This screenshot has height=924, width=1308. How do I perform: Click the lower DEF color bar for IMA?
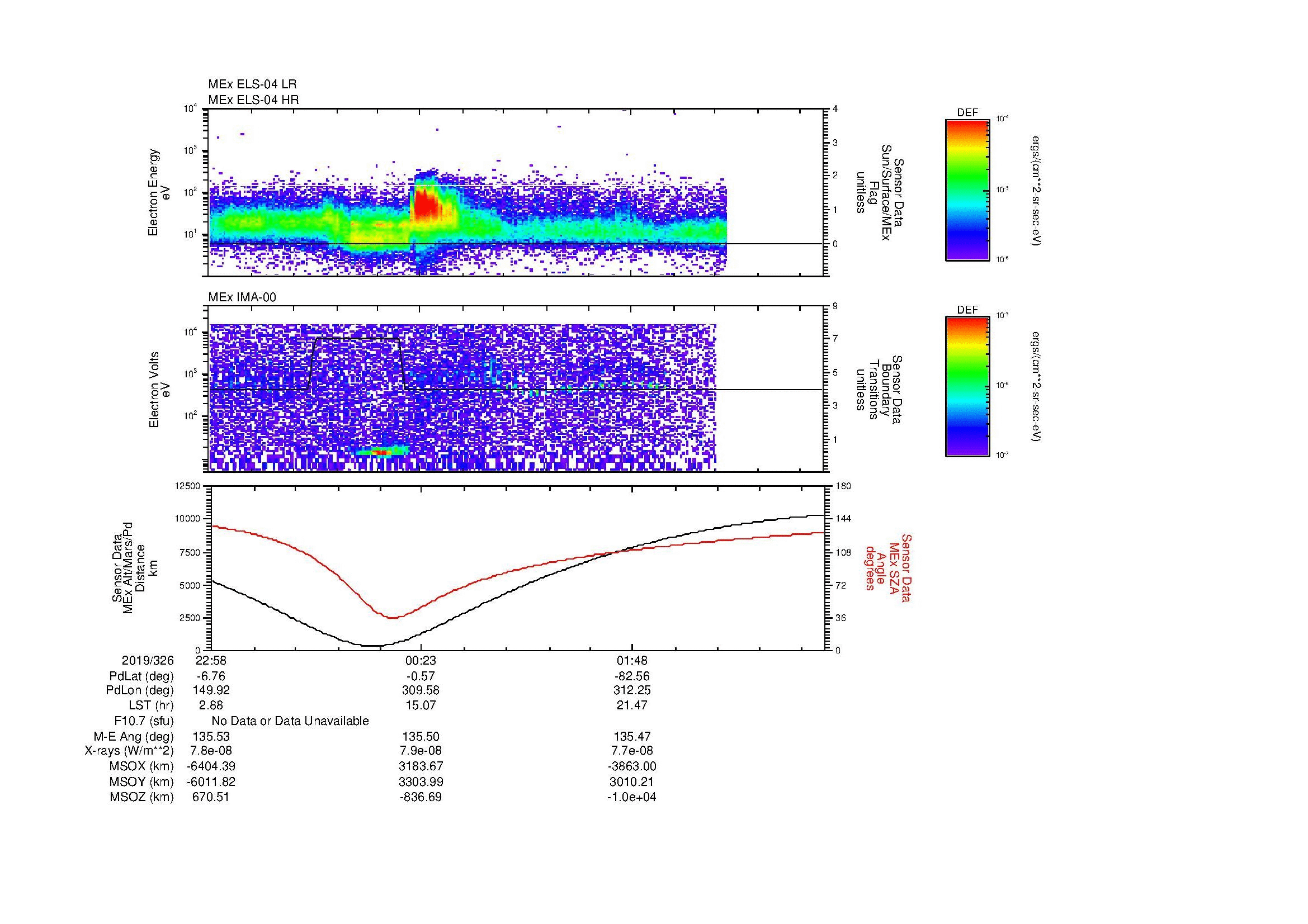pos(967,387)
